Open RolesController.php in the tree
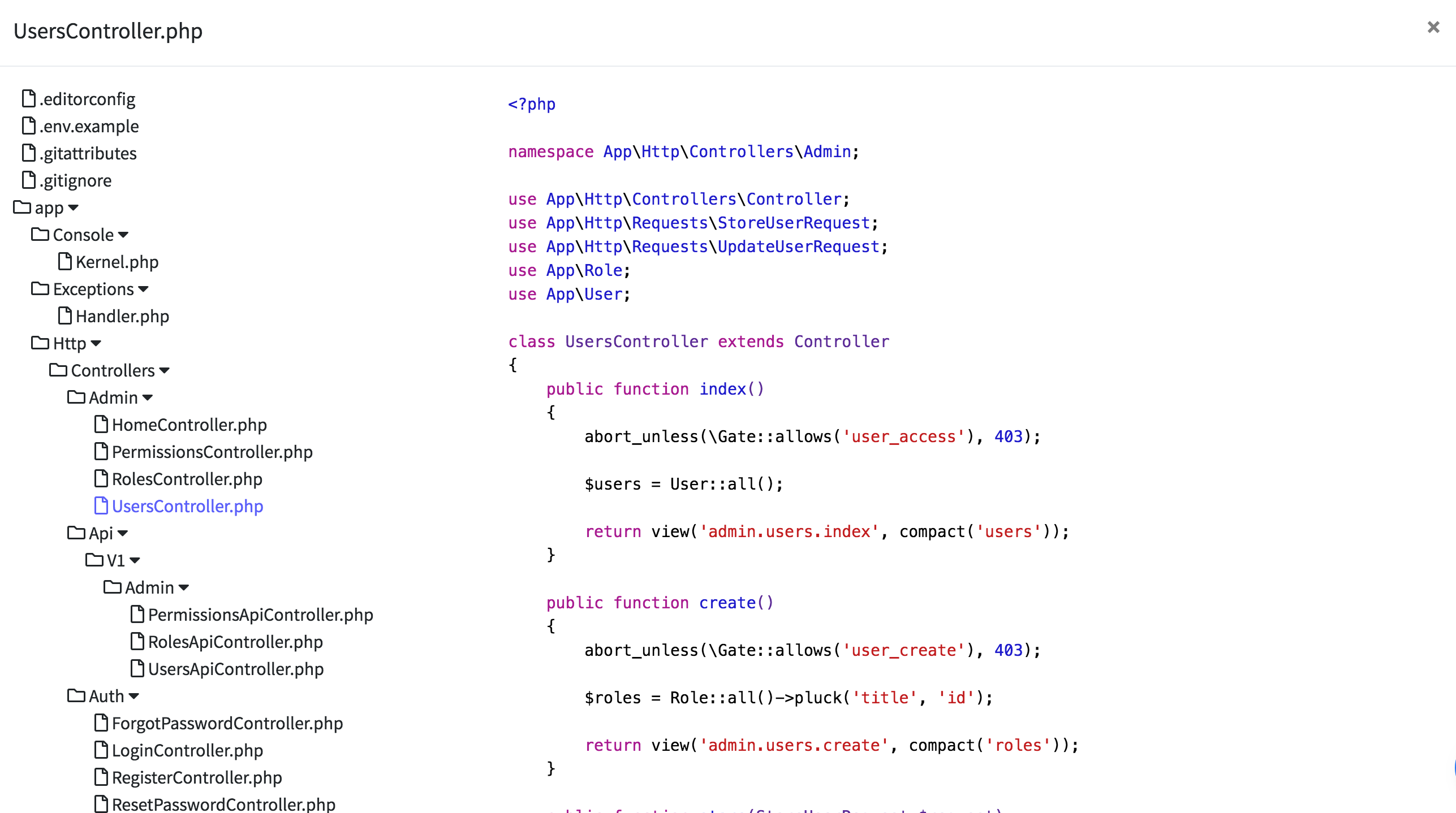 coord(187,479)
